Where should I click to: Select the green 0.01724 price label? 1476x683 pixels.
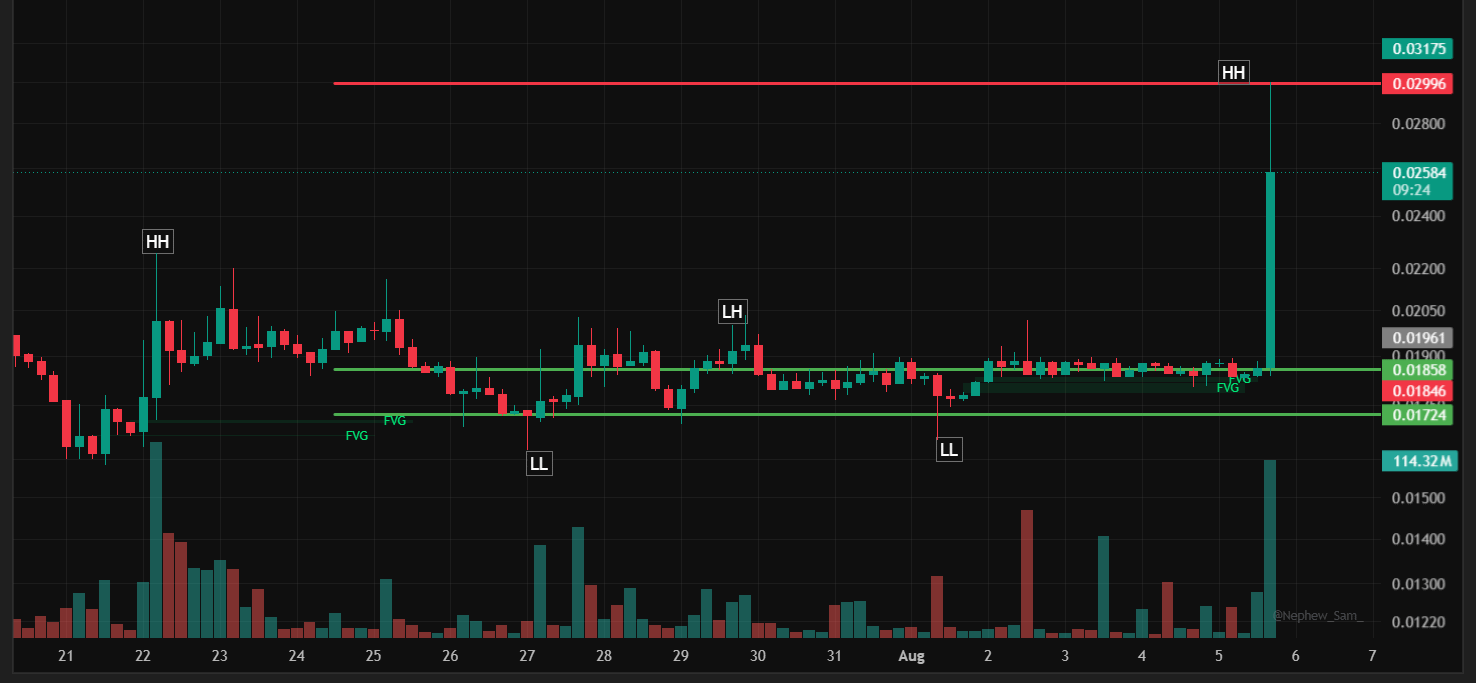(1417, 414)
